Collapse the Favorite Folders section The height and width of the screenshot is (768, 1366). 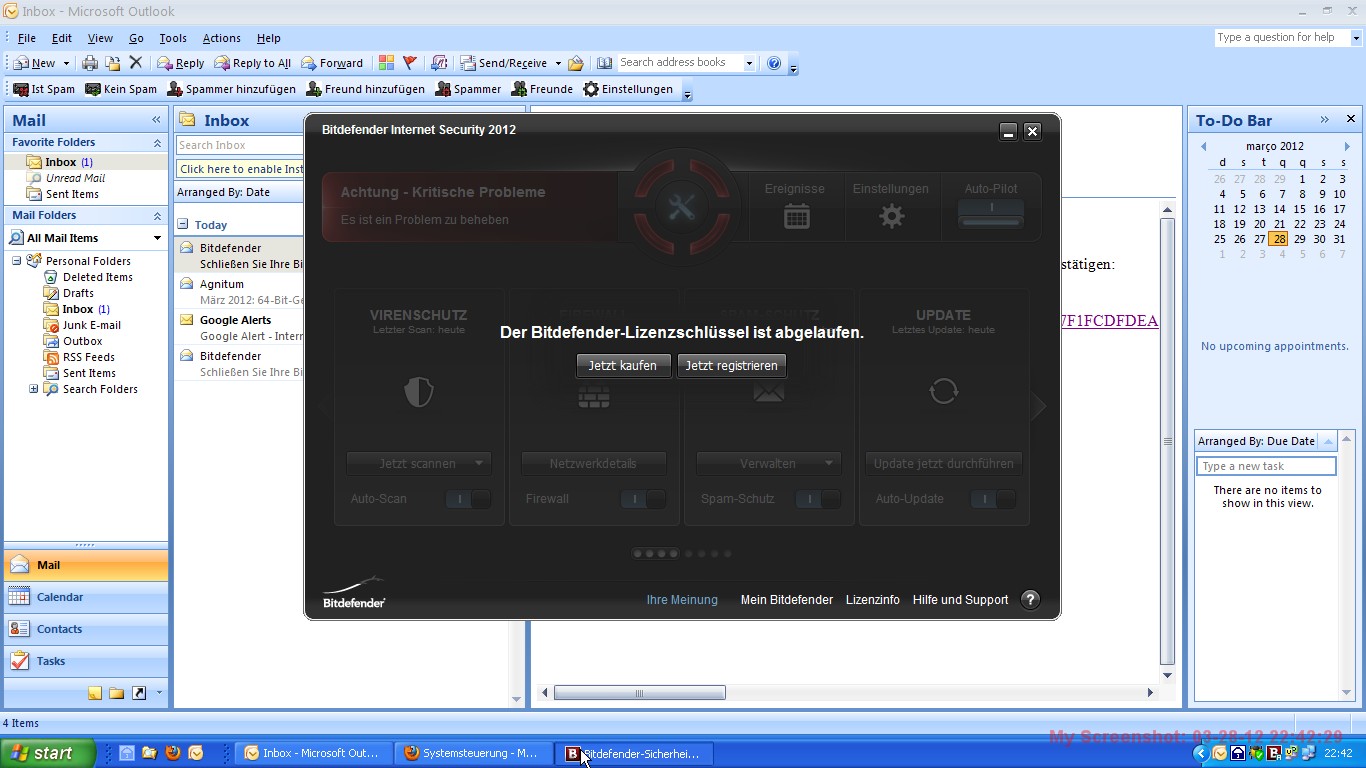(157, 143)
